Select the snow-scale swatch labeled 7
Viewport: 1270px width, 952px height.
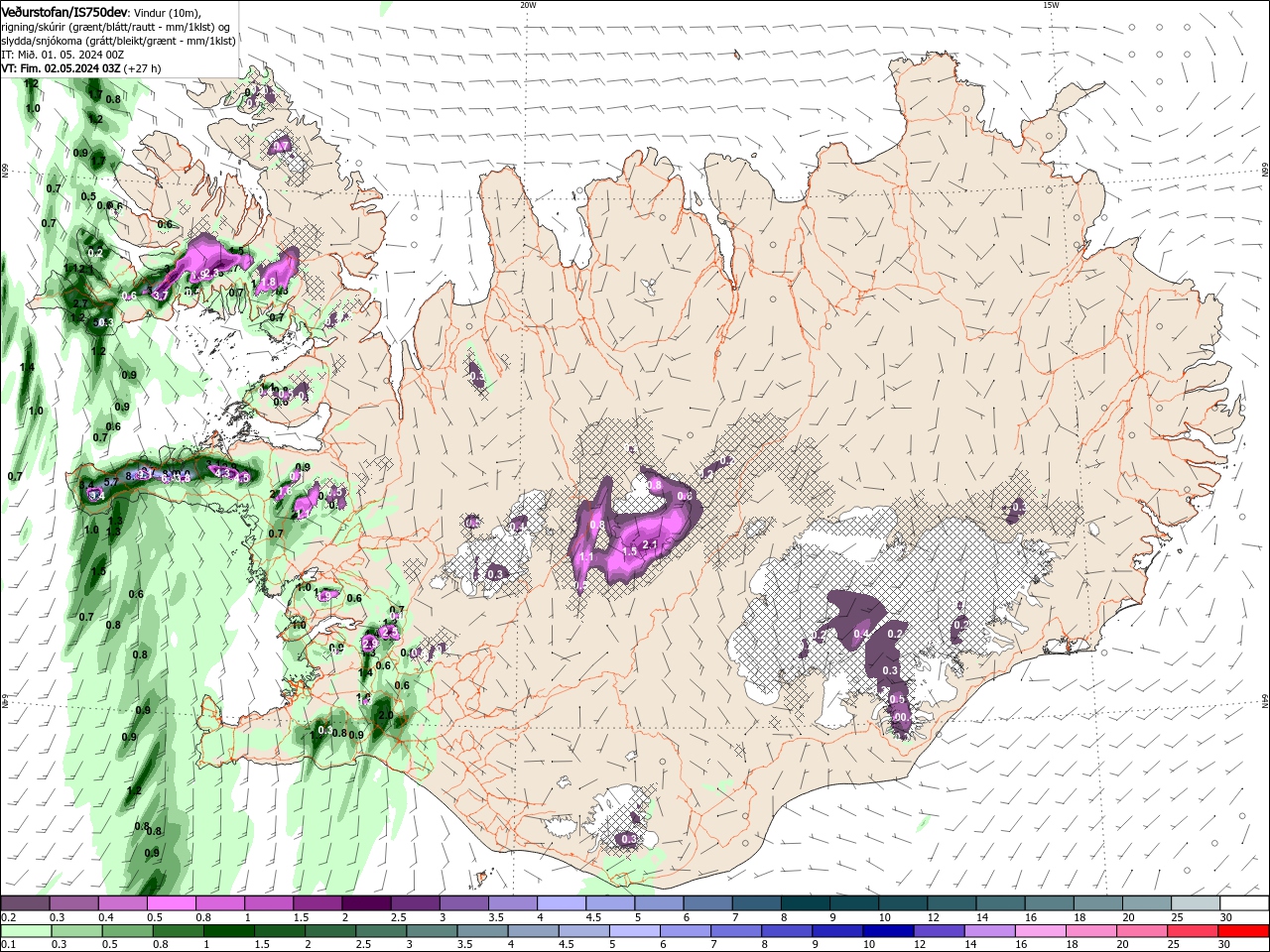point(756,903)
